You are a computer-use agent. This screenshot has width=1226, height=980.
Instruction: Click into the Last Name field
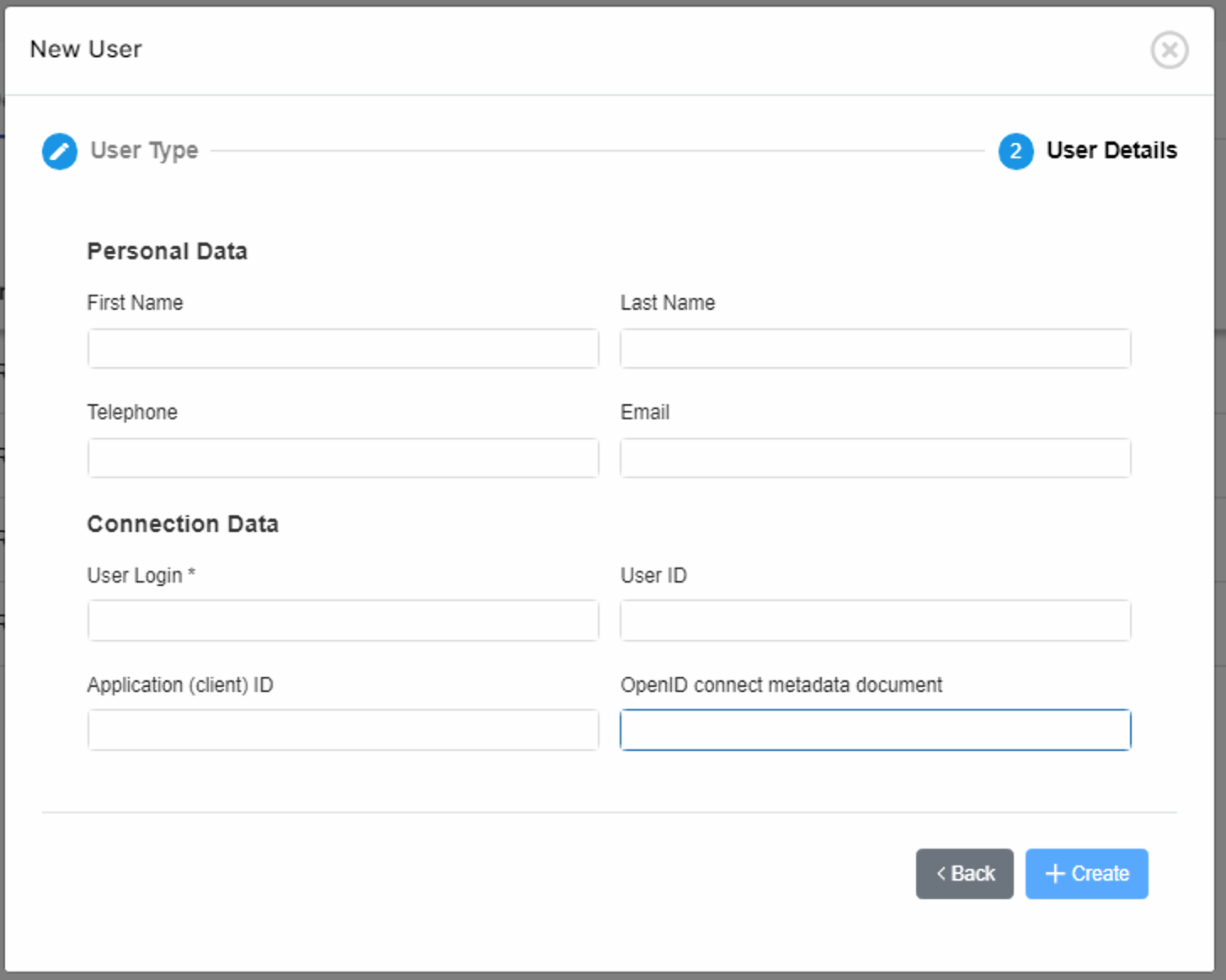pos(875,349)
